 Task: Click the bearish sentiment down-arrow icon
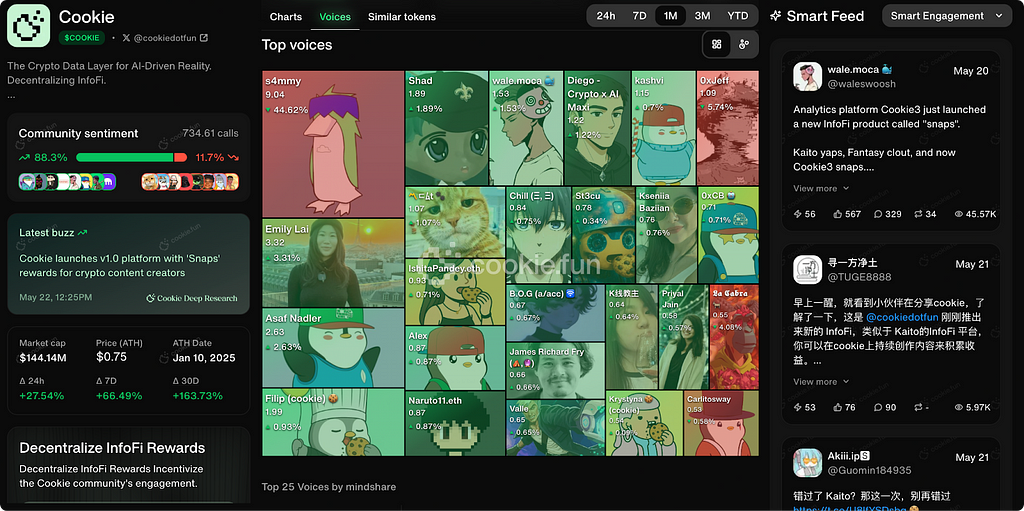[x=233, y=157]
